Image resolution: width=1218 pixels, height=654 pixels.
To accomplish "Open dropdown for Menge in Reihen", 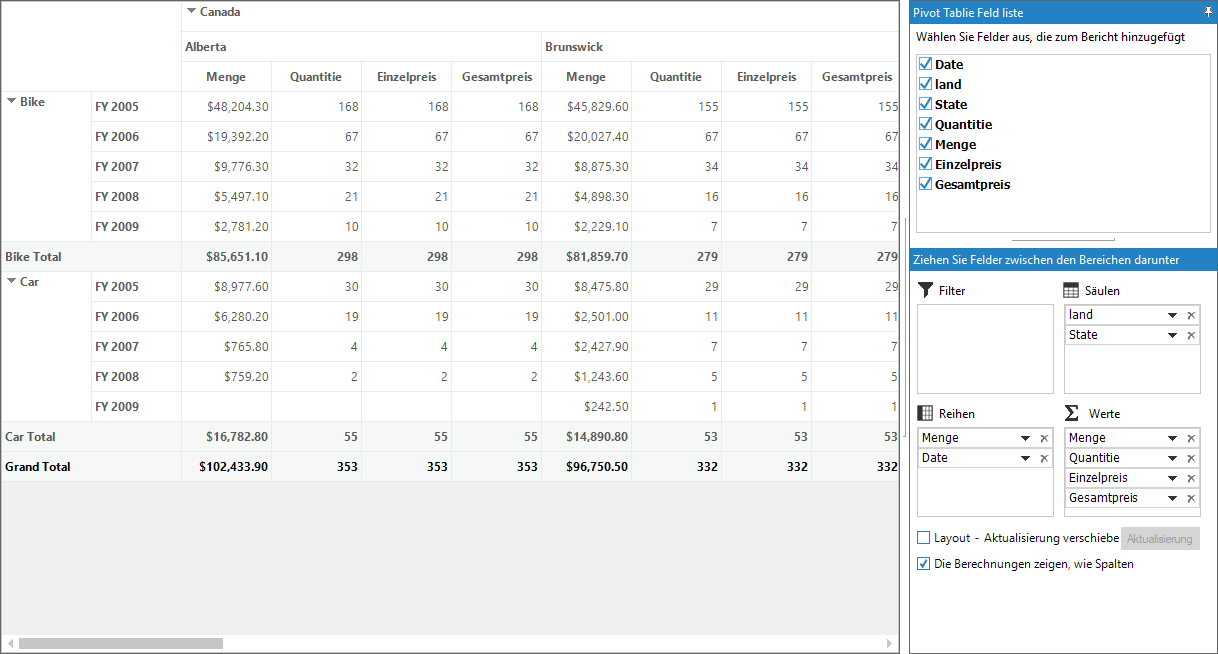I will 1025,438.
